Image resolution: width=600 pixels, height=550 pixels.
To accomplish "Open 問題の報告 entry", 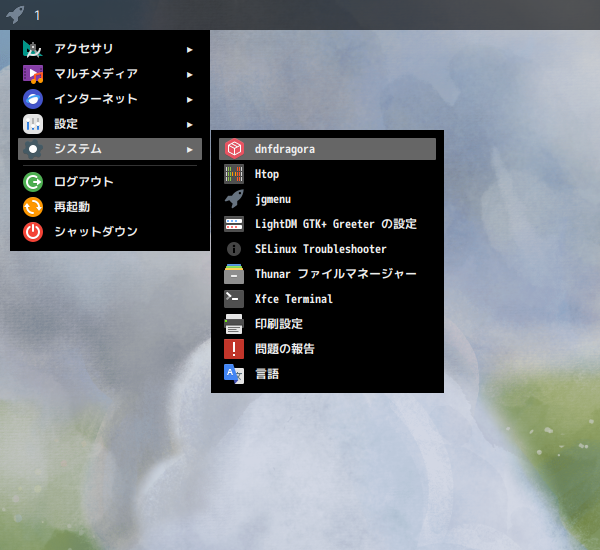I will point(327,349).
